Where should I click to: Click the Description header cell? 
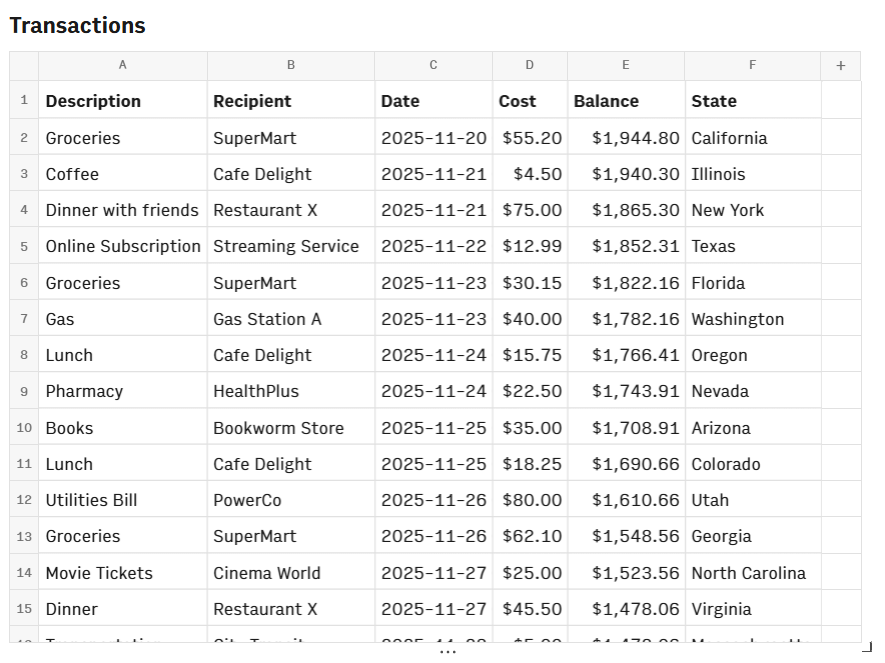click(122, 101)
